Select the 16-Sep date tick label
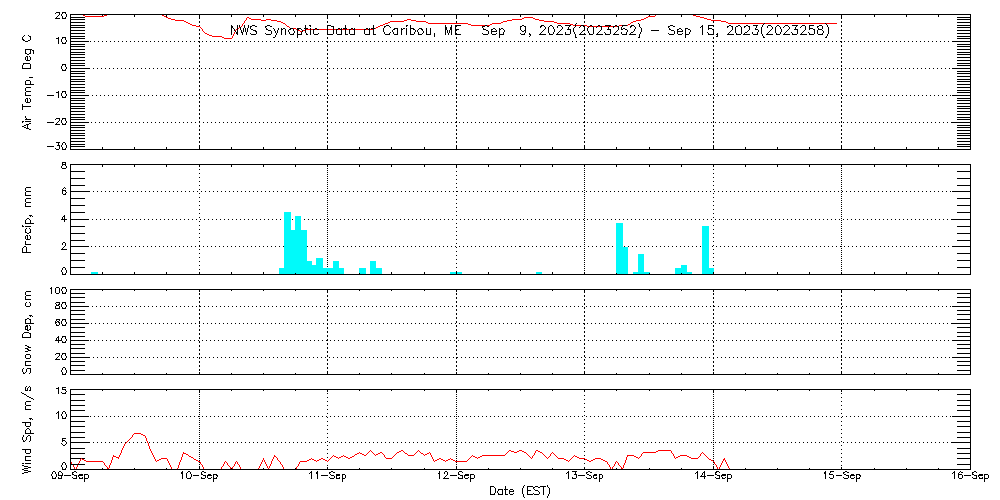1000x500 pixels. coord(969,478)
